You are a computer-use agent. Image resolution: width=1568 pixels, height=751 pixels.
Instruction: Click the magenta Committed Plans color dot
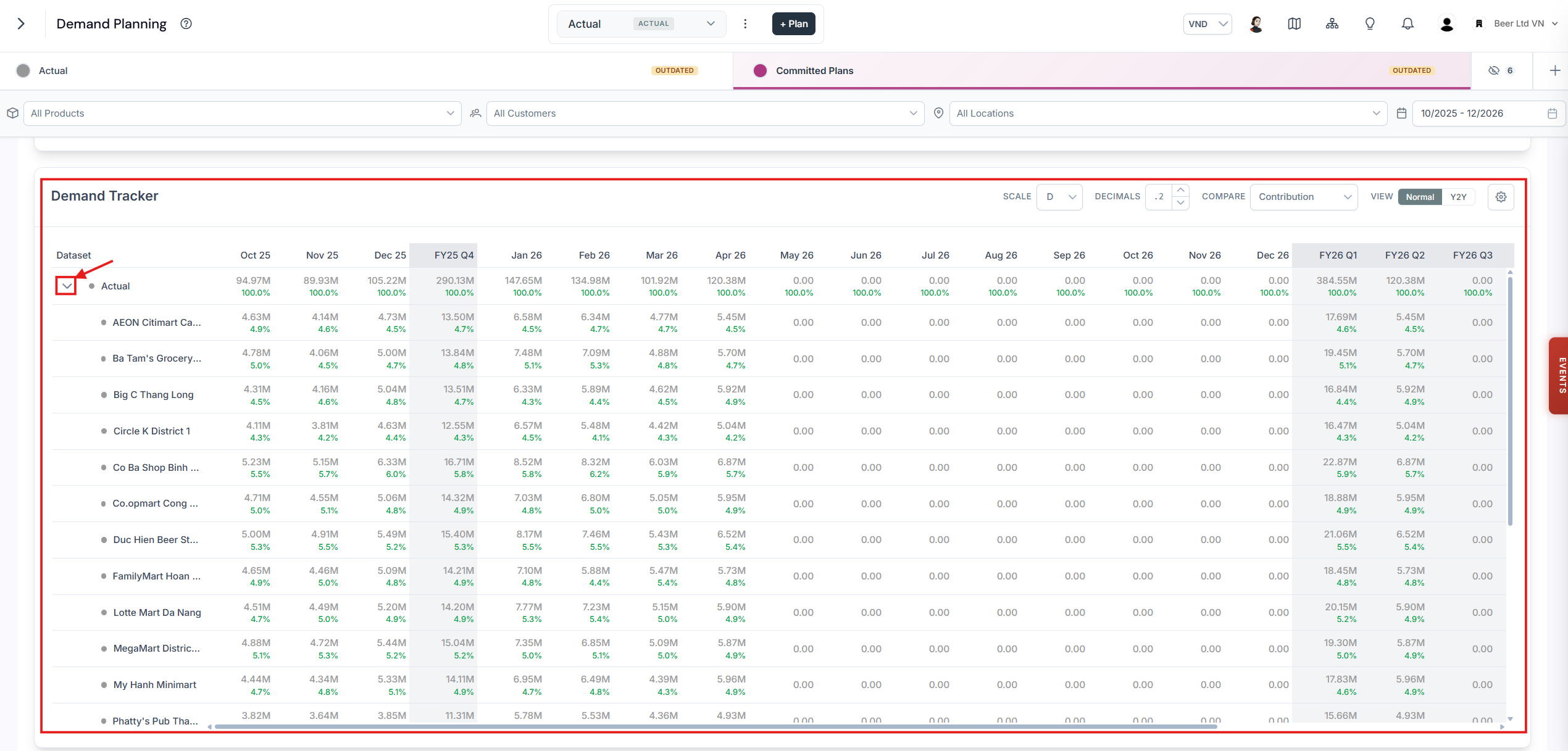tap(760, 70)
